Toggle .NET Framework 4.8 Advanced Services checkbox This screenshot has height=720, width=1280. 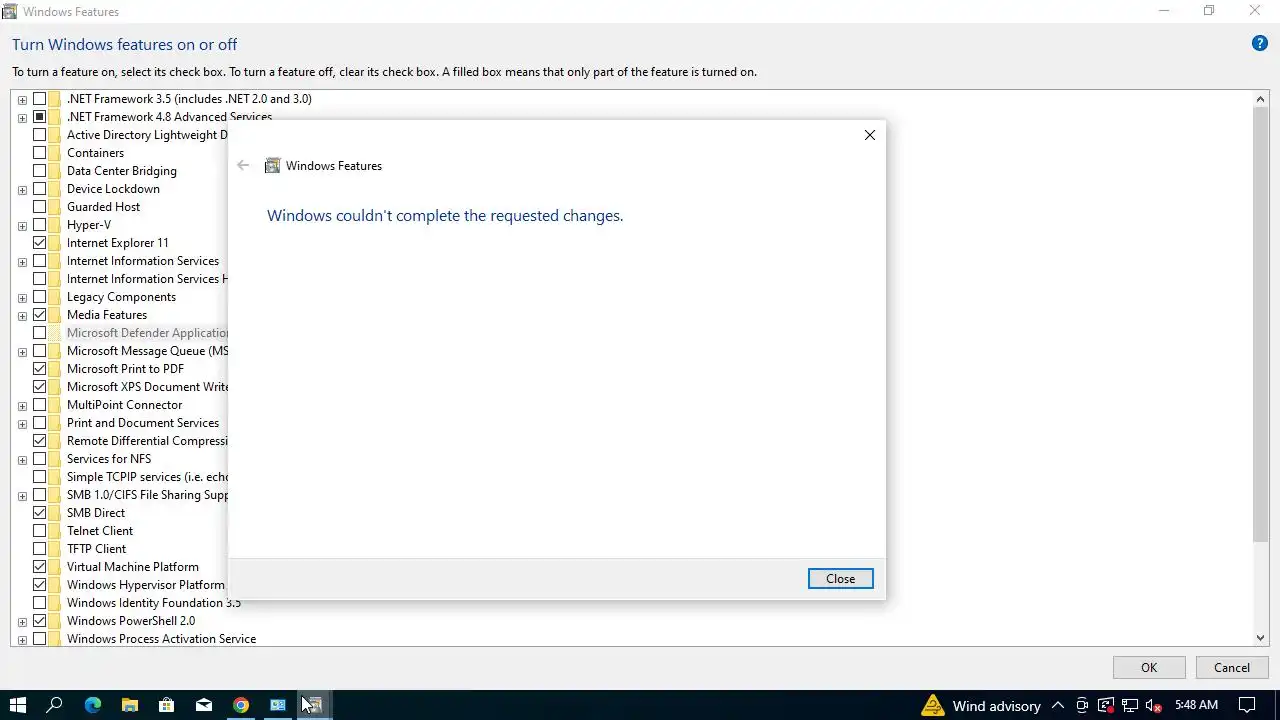pos(40,117)
